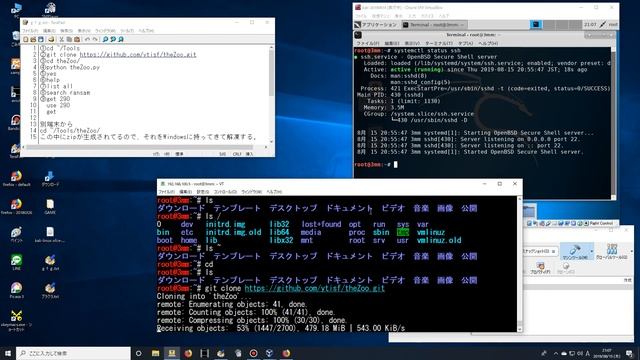The height and width of the screenshot is (360, 640).
Task: Click line '⑧search ransam' in TeraPad
Action: (x=65, y=93)
